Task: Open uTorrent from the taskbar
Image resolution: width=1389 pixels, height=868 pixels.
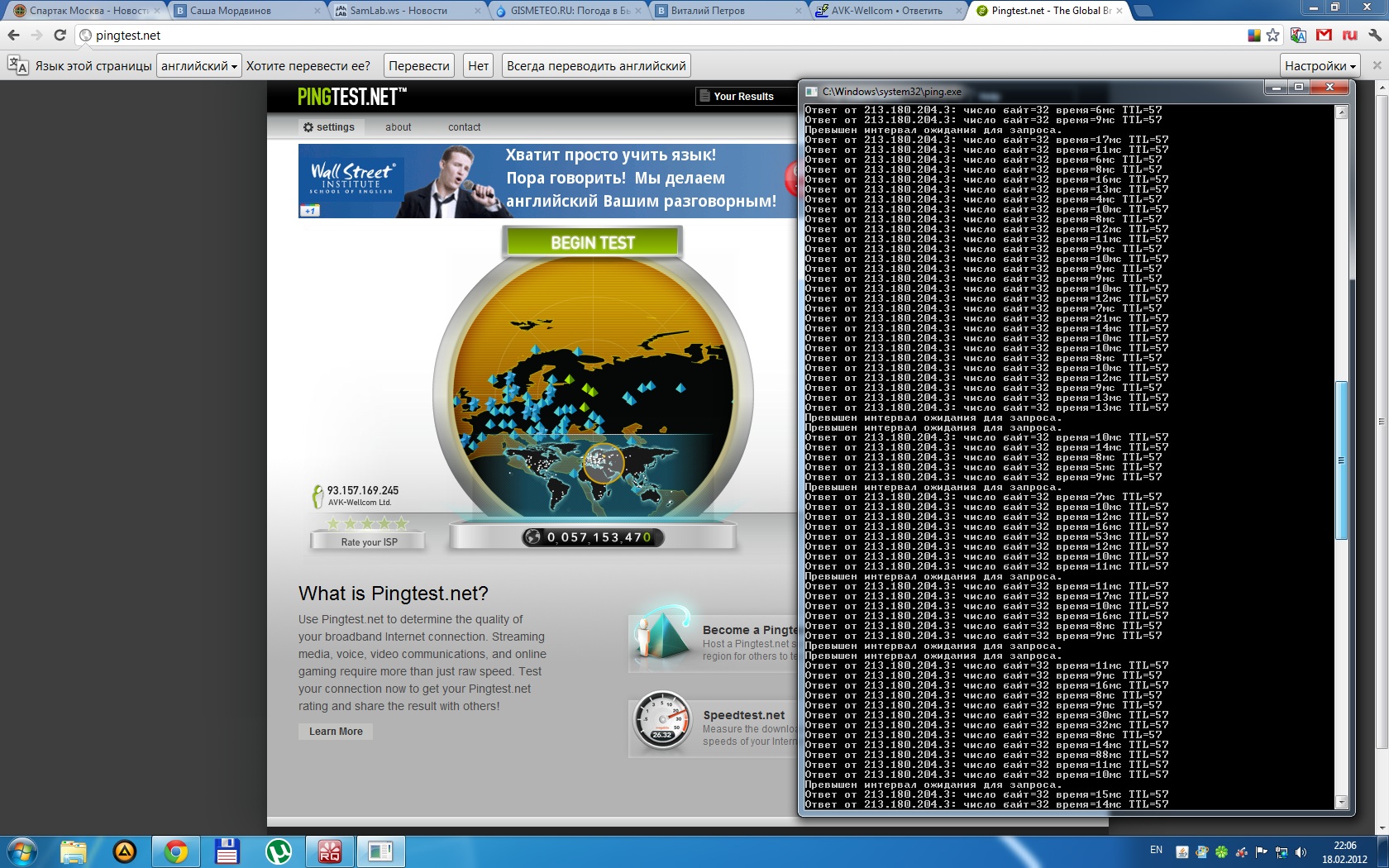Action: [279, 851]
